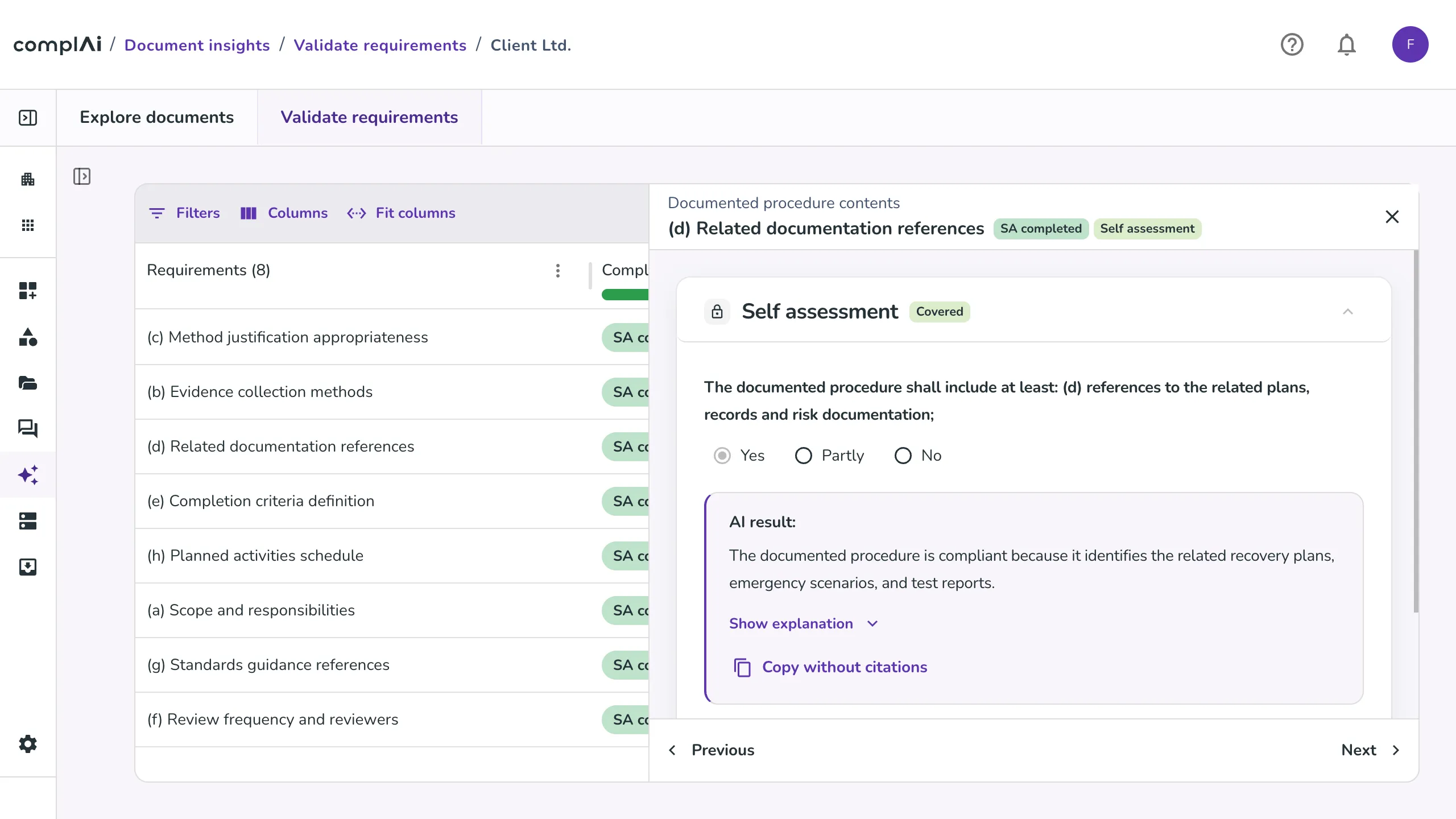Image resolution: width=1456 pixels, height=819 pixels.
Task: Click the Columns icon in table toolbar
Action: tap(249, 213)
